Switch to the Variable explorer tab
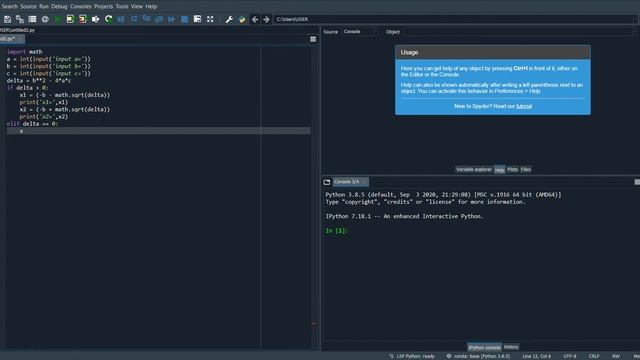Screen dimensions: 640x360 (473, 169)
